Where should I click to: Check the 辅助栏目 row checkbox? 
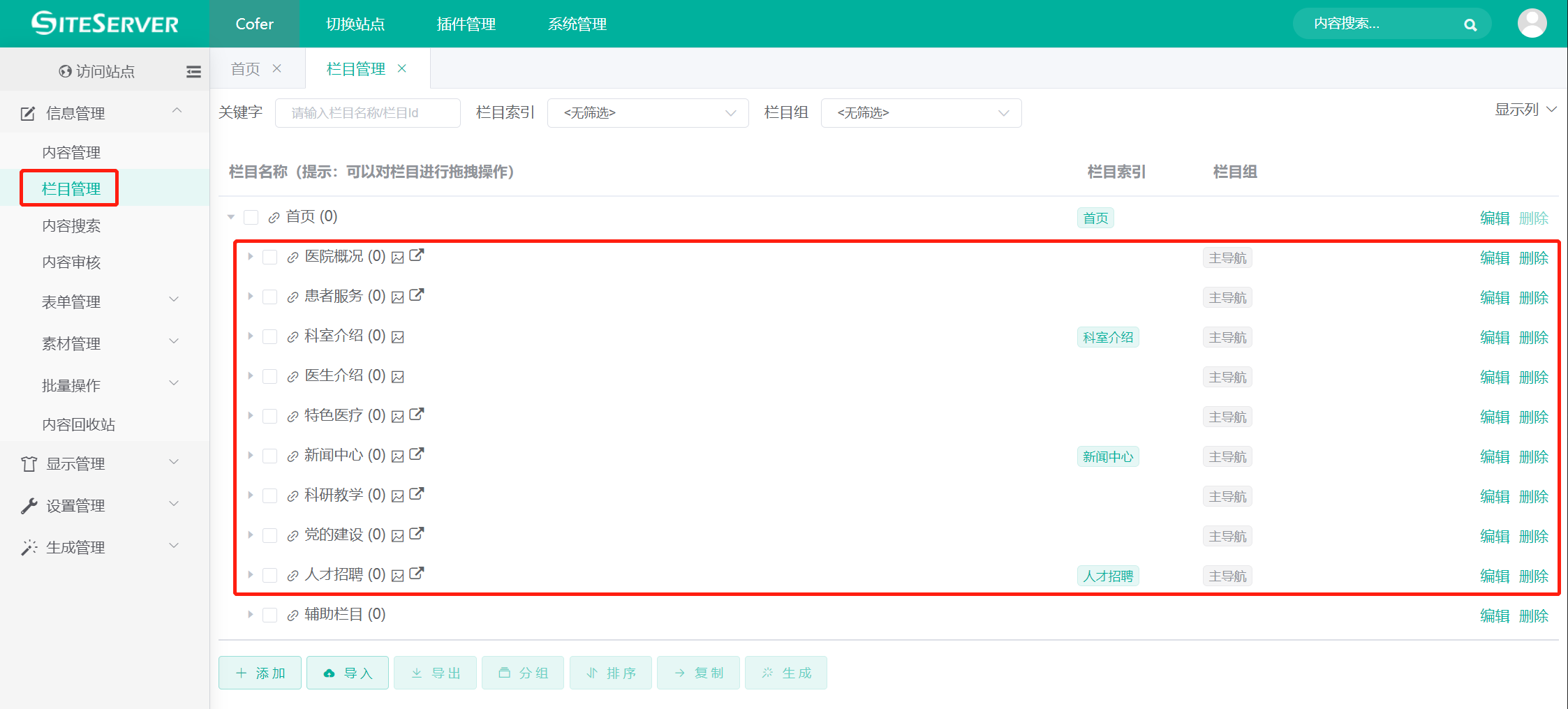270,615
